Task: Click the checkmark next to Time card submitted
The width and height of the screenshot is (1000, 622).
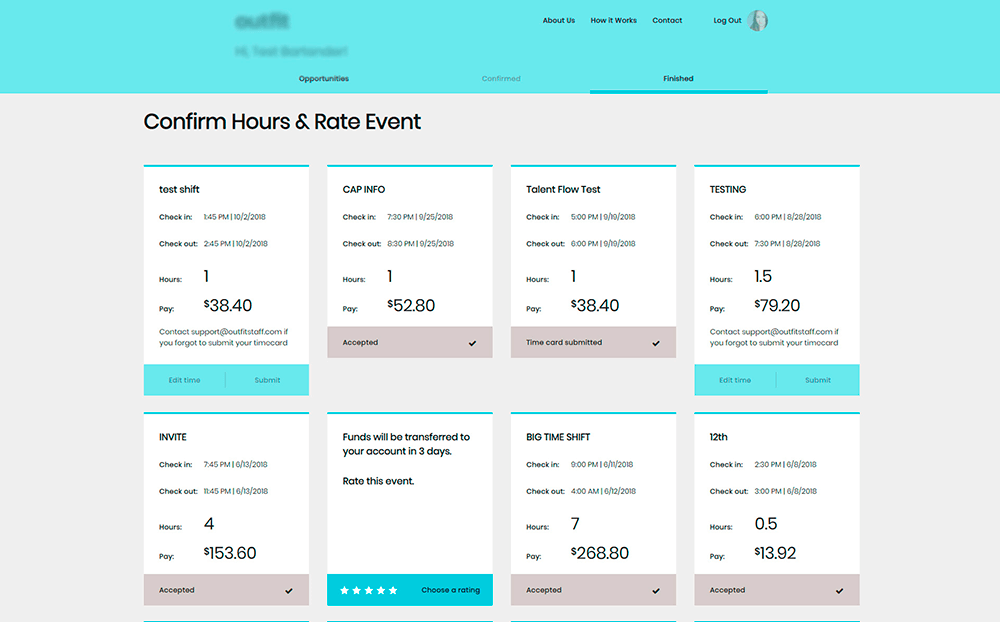Action: tap(658, 342)
